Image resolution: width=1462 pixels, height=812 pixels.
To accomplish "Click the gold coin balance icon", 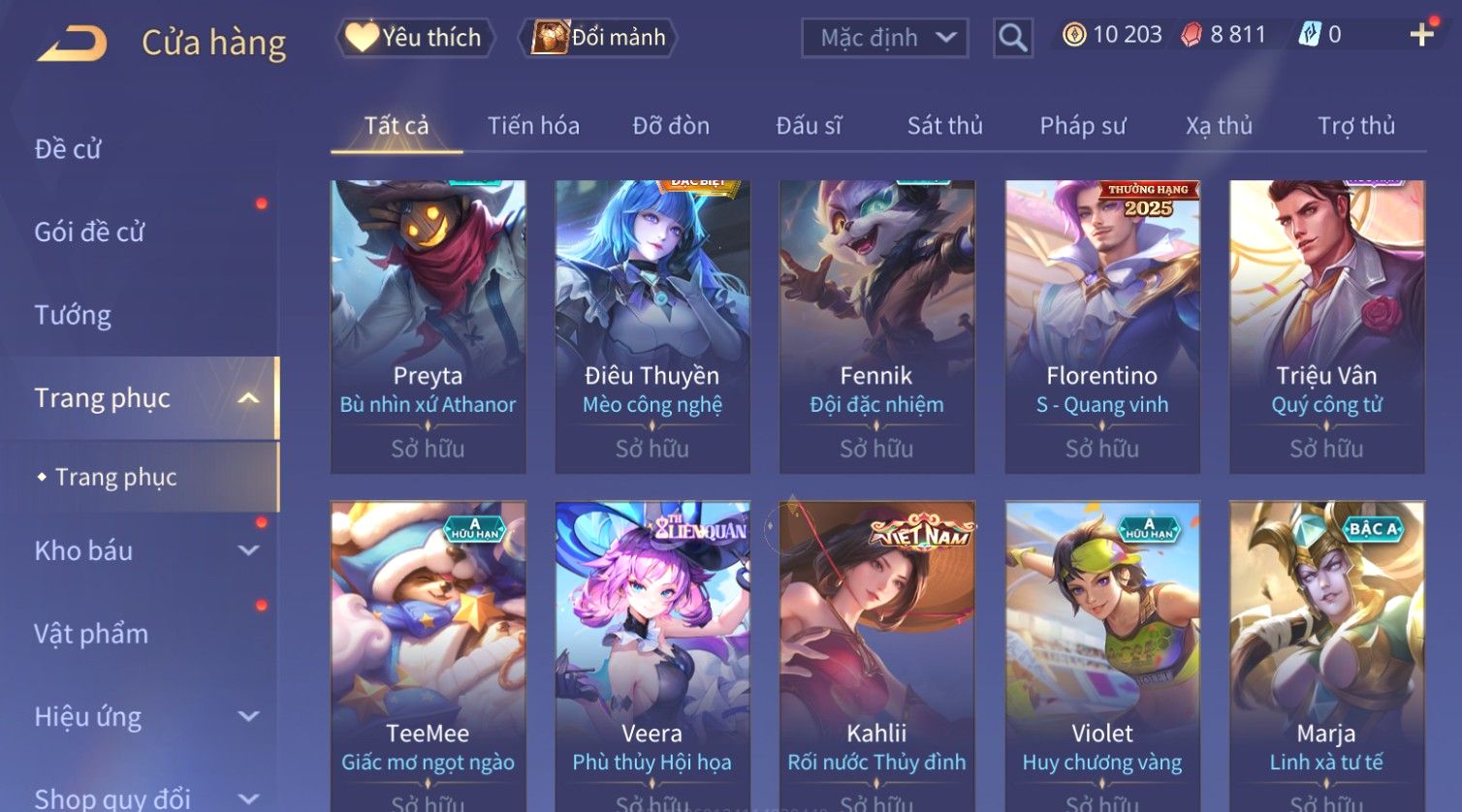I will click(1074, 35).
